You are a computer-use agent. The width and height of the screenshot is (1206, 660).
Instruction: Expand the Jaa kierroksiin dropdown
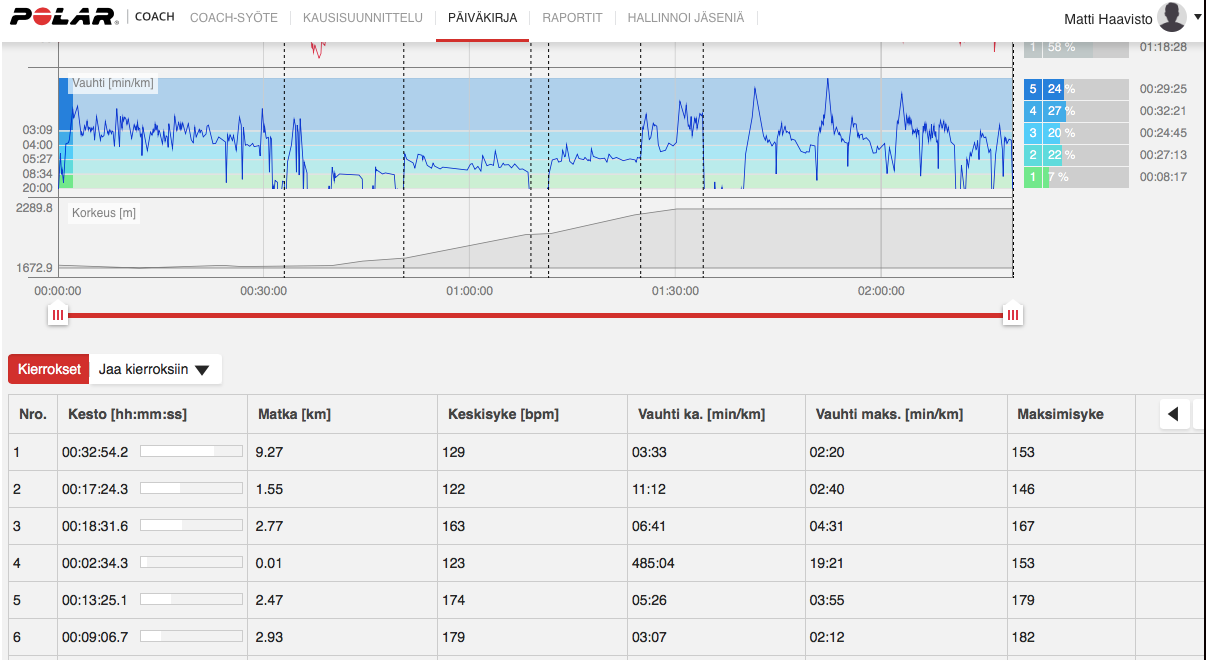tap(155, 369)
